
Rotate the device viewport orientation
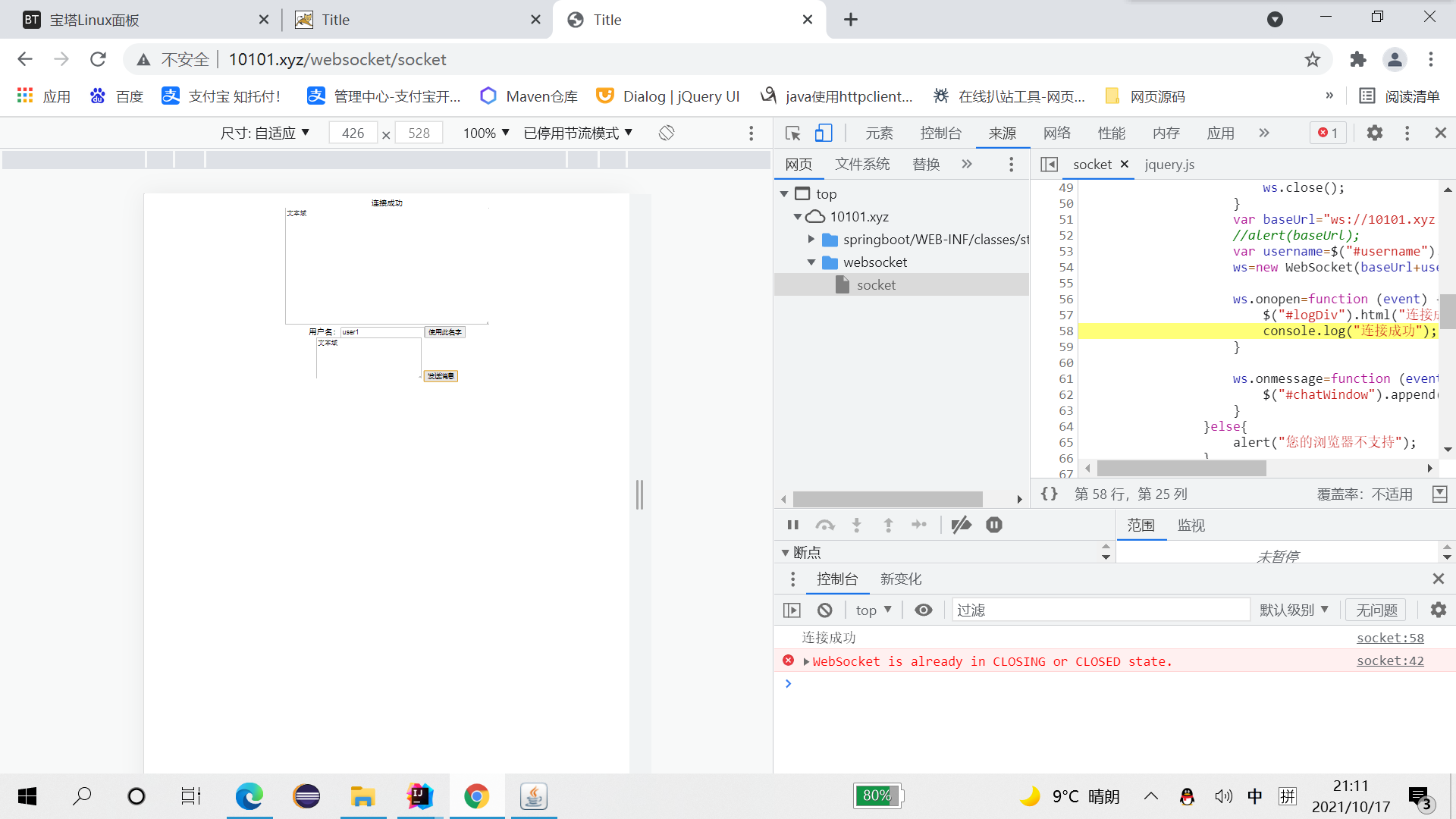click(667, 133)
